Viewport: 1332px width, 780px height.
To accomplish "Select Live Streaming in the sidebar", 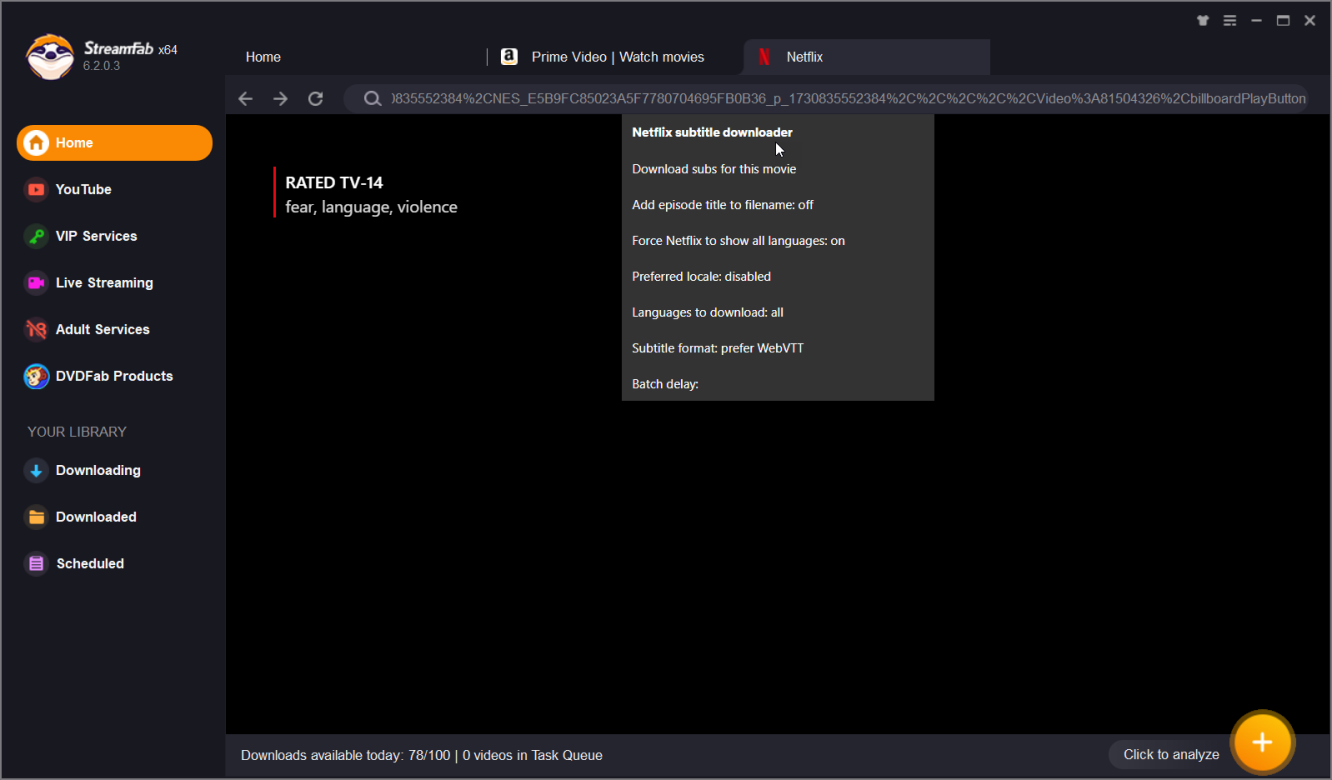I will click(104, 283).
